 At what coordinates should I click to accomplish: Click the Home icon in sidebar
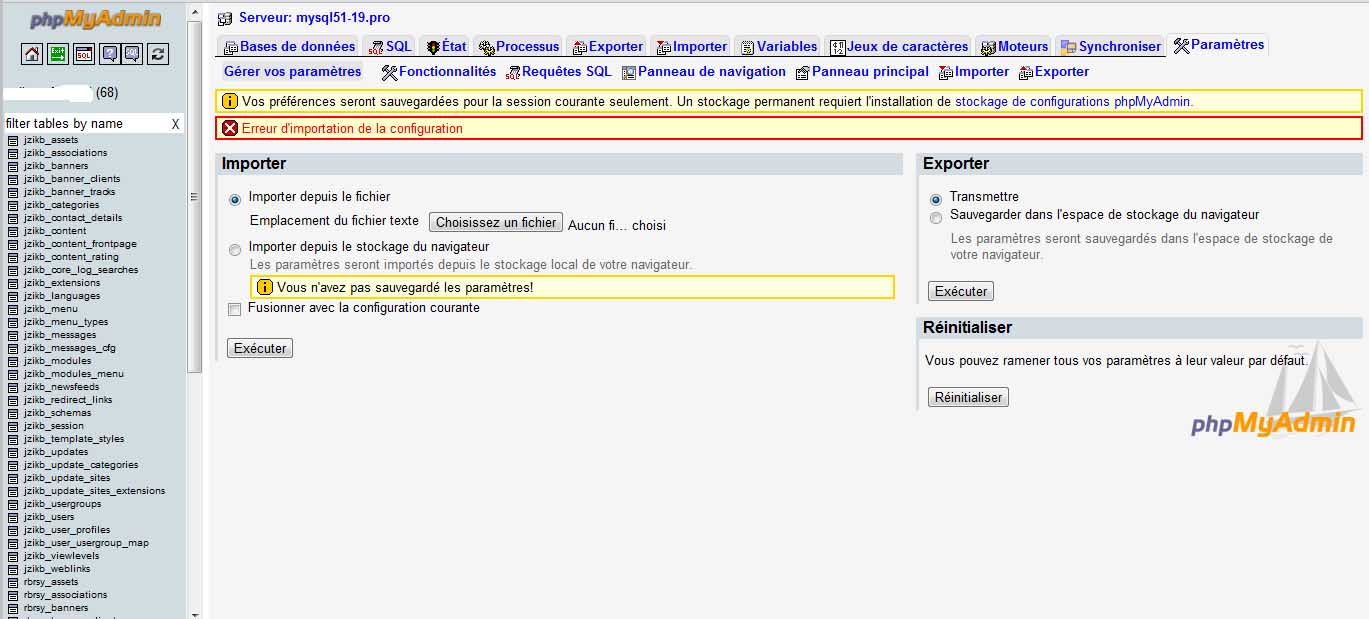(32, 54)
